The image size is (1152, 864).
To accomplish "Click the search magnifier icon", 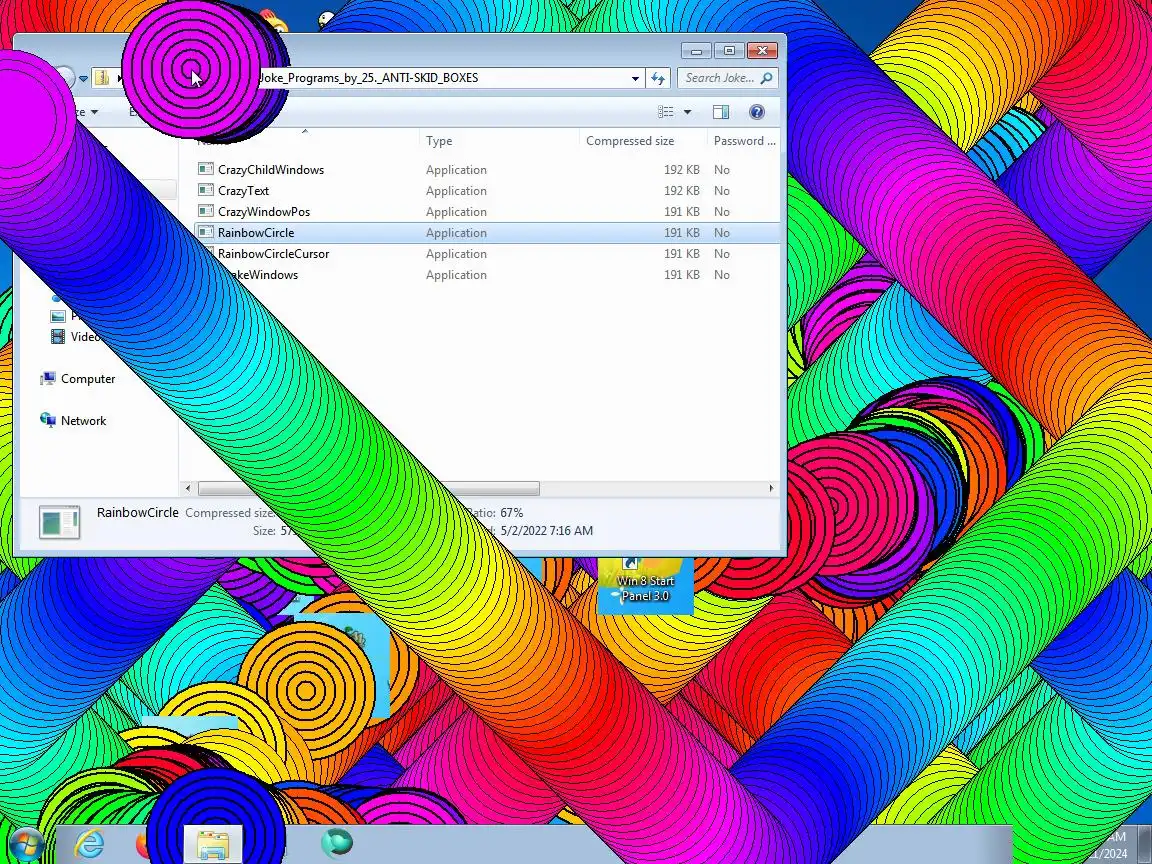I will click(x=766, y=78).
